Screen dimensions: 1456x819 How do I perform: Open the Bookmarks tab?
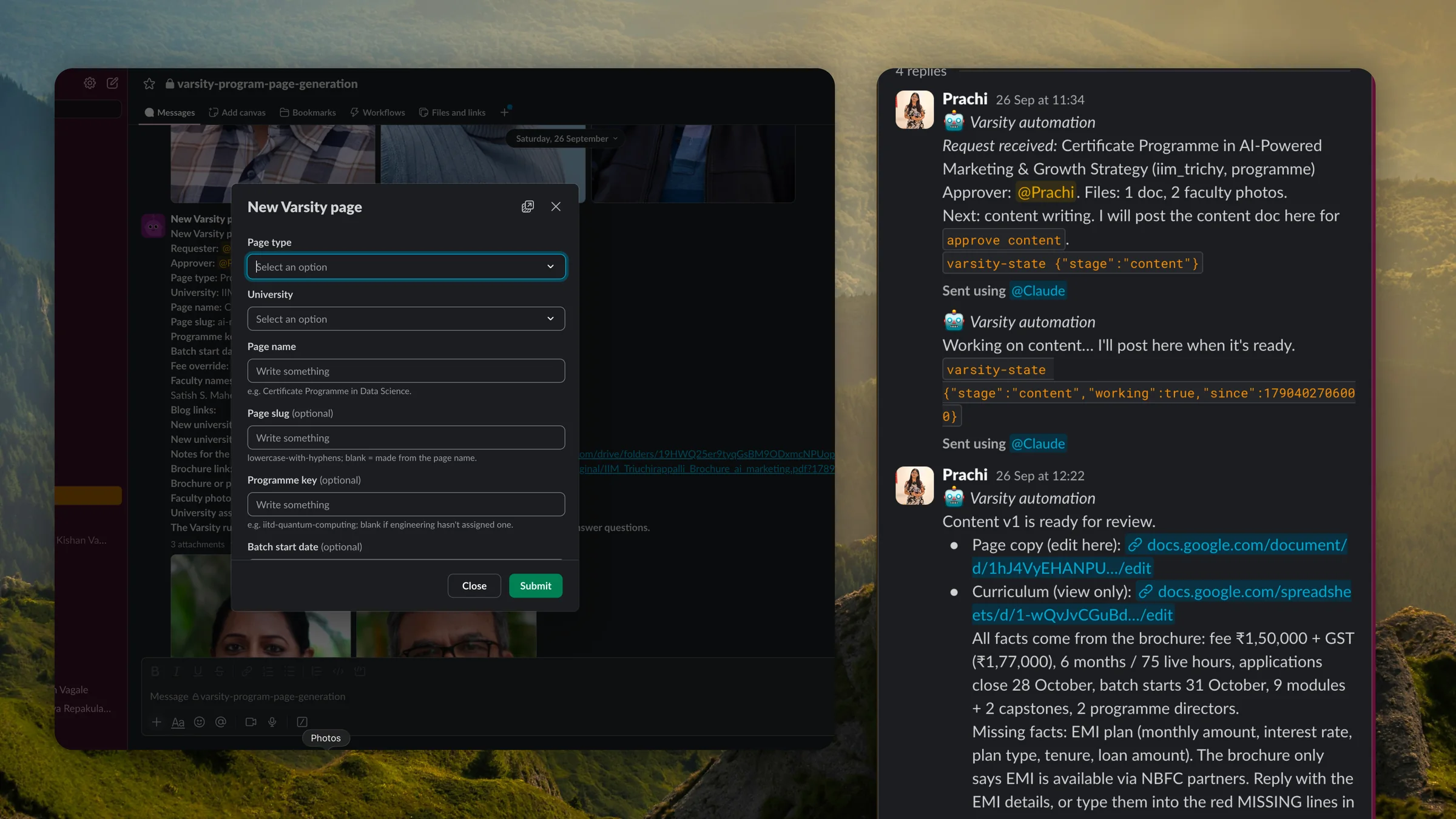tap(308, 113)
